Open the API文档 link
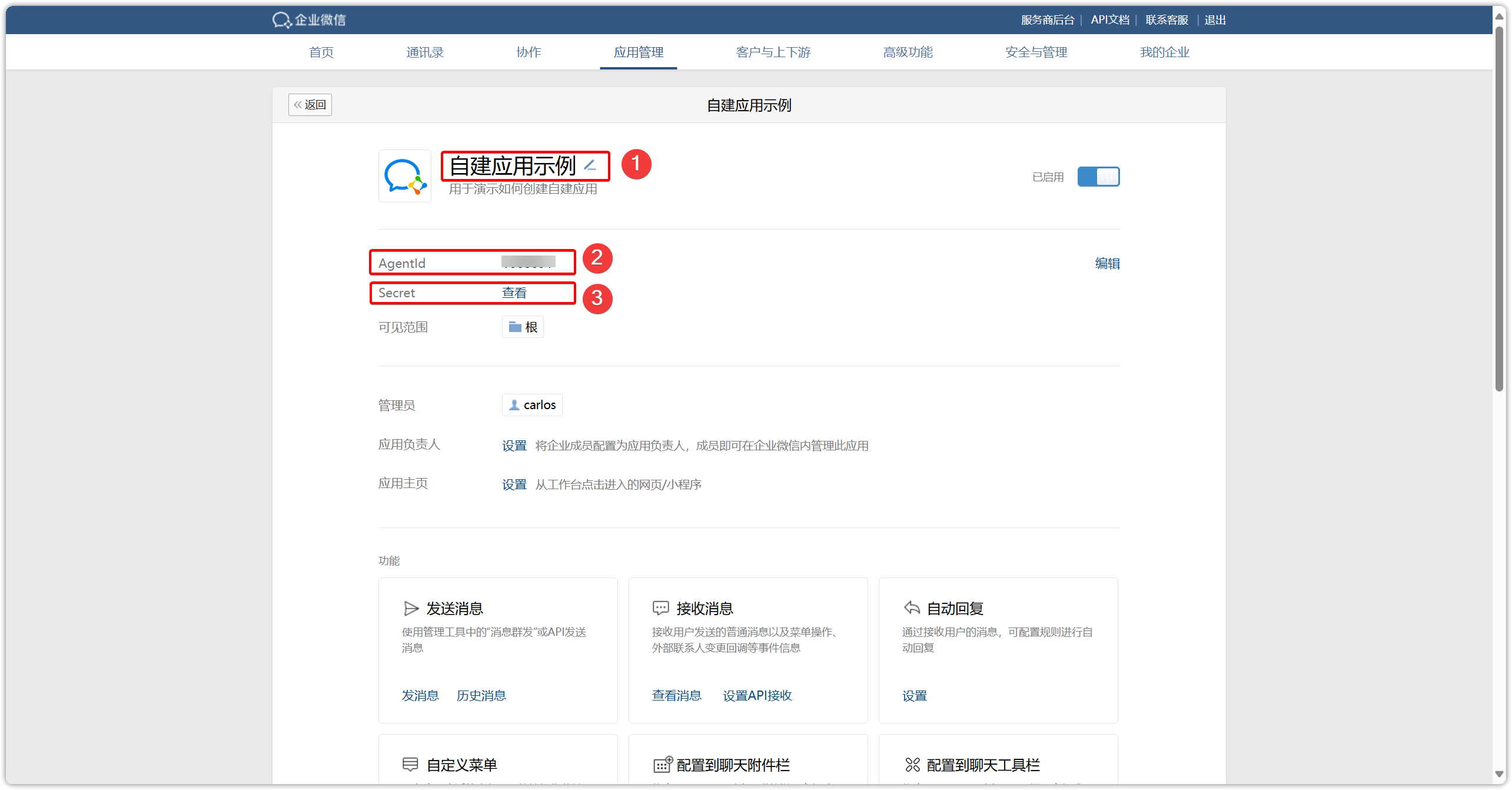Image resolution: width=1512 pixels, height=790 pixels. (1110, 20)
